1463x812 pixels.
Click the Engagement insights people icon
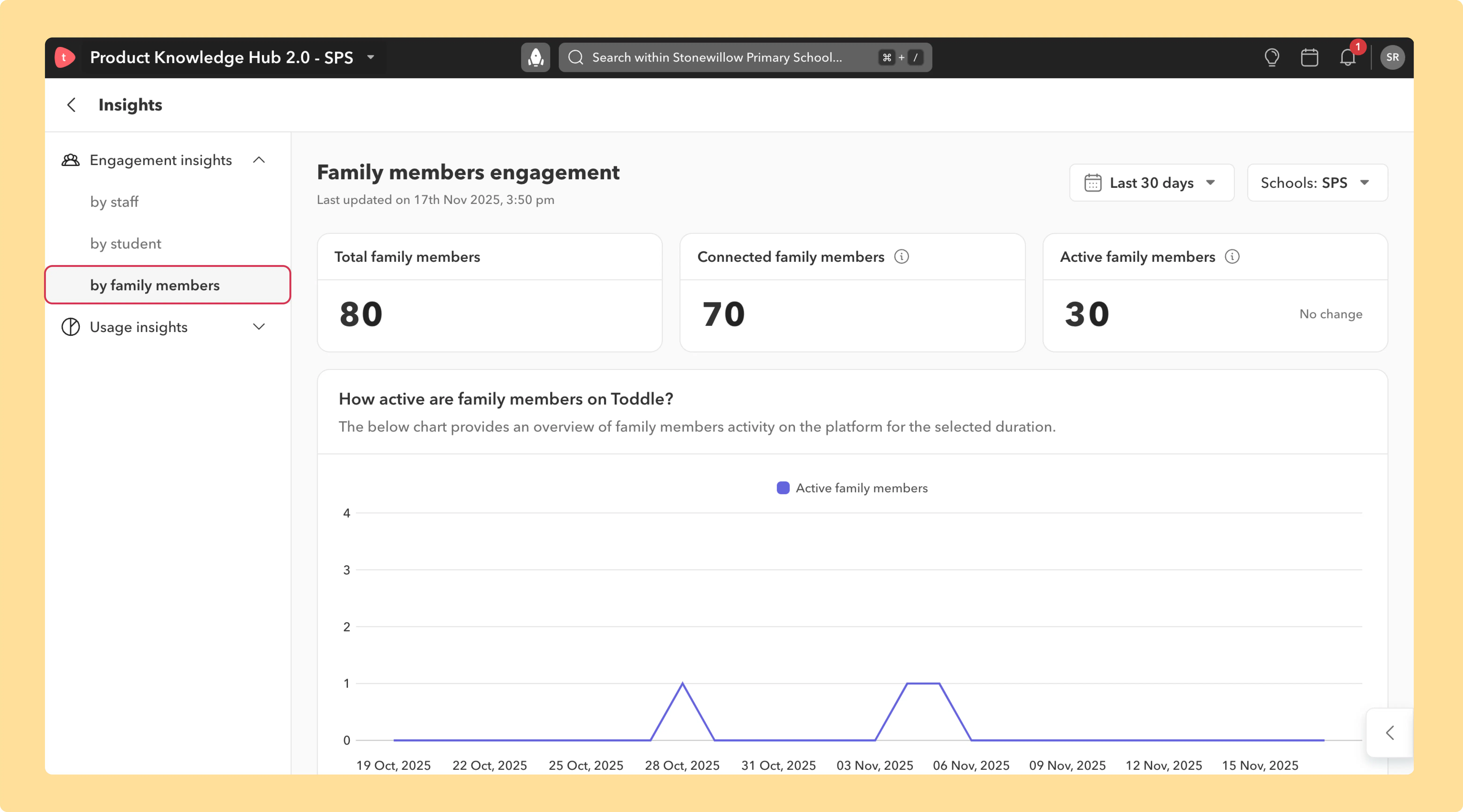(70, 160)
